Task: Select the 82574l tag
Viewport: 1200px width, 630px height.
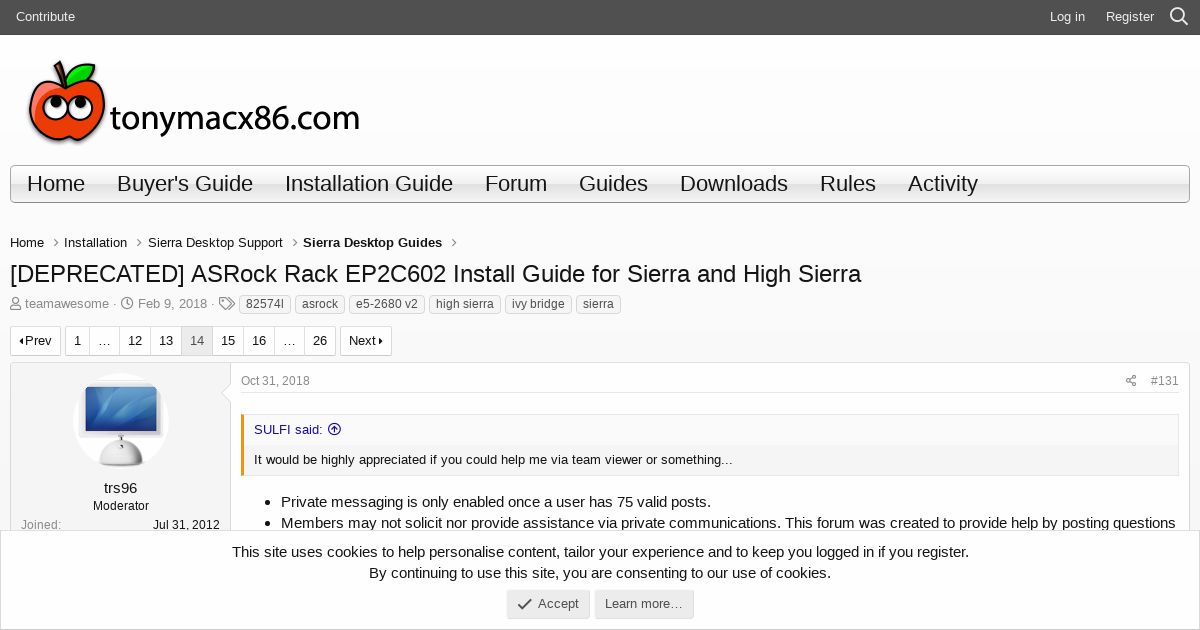Action: pos(265,304)
